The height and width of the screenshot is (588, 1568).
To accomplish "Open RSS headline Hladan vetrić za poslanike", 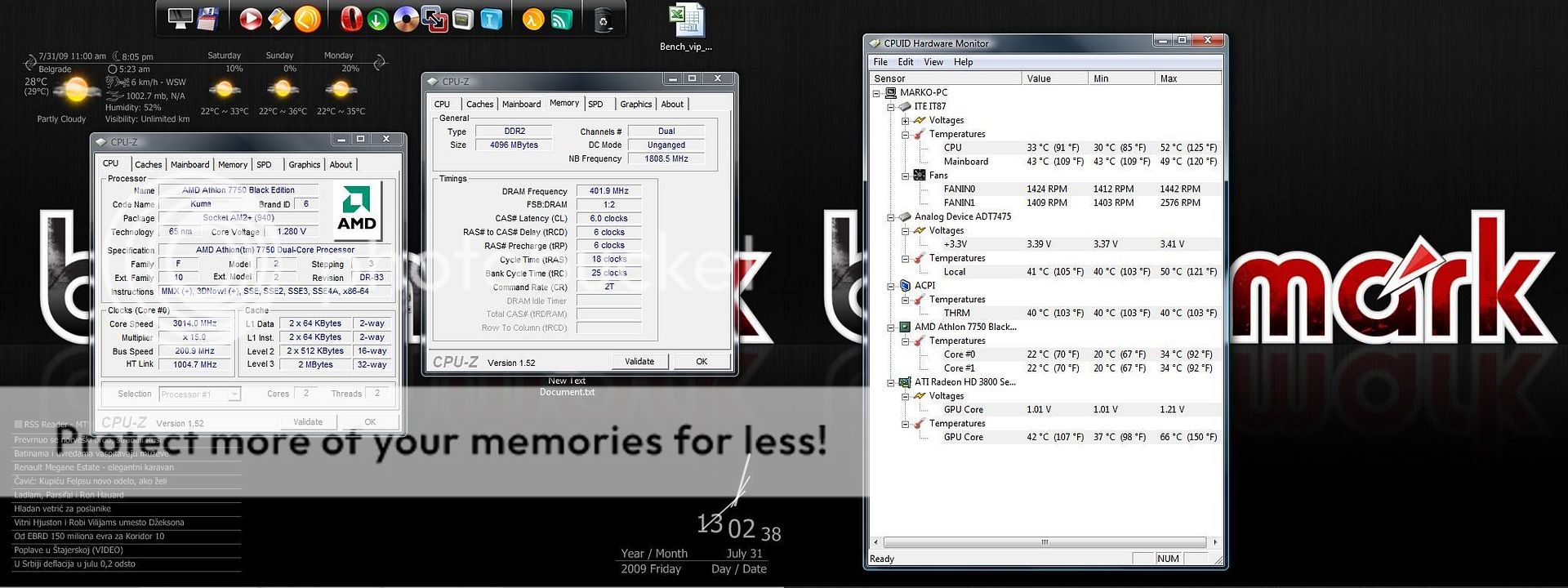I will [x=62, y=508].
